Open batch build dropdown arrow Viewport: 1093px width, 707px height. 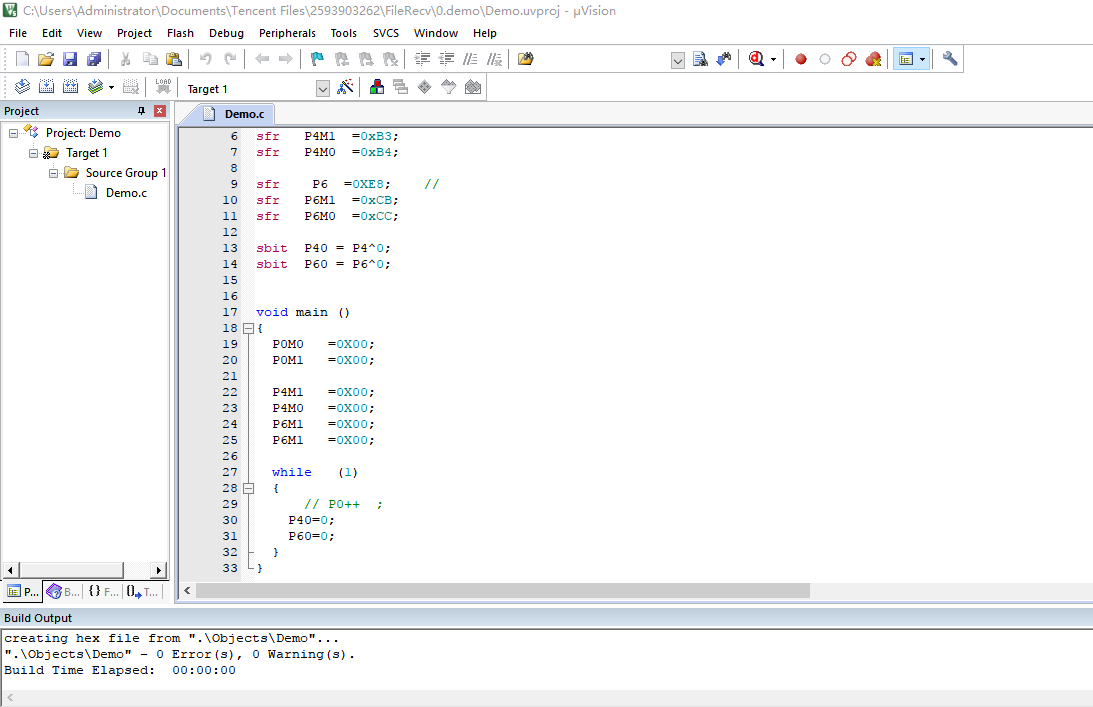[x=111, y=87]
